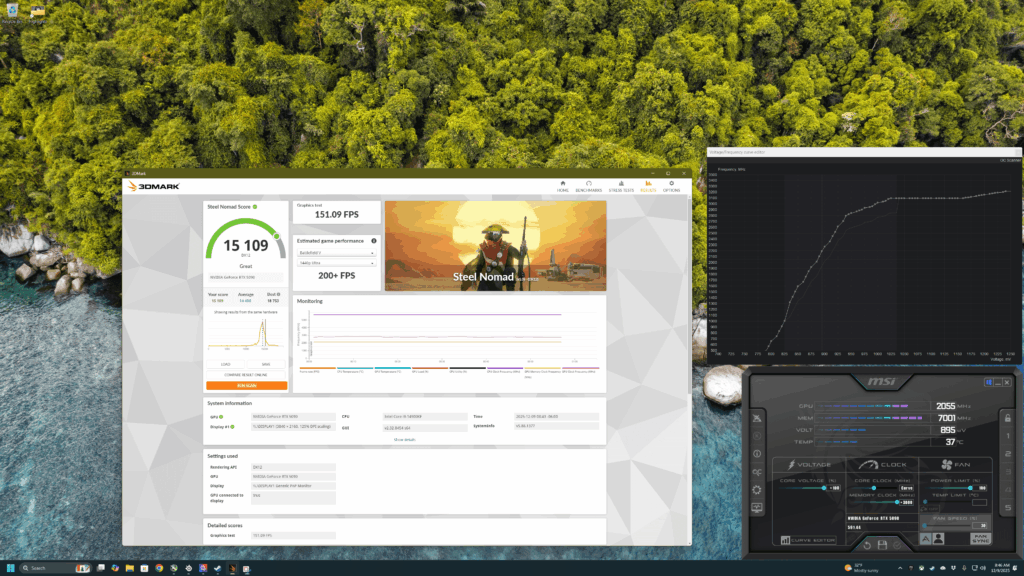Screen dimensions: 1024x576
Task: Click the Show details link under System information
Action: 404,440
